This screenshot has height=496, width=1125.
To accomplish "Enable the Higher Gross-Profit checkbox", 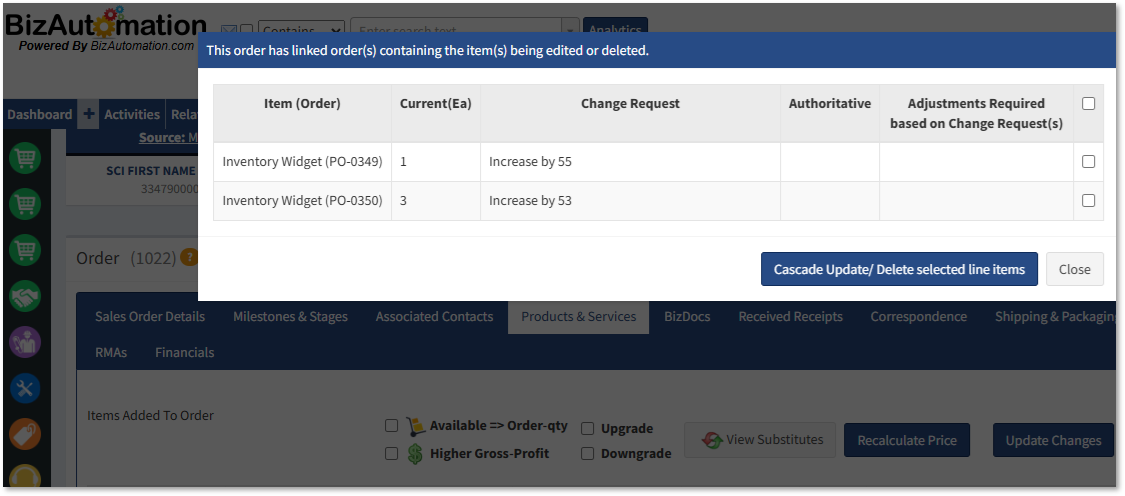I will click(391, 453).
